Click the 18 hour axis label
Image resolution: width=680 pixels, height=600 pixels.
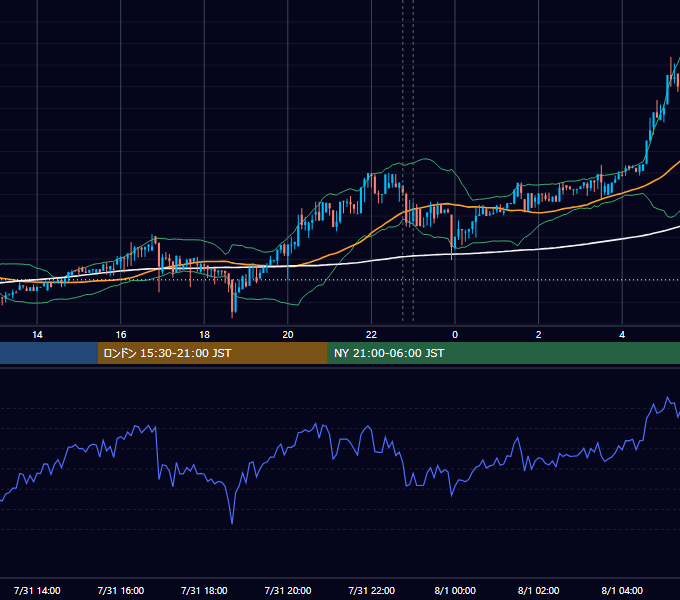204,335
